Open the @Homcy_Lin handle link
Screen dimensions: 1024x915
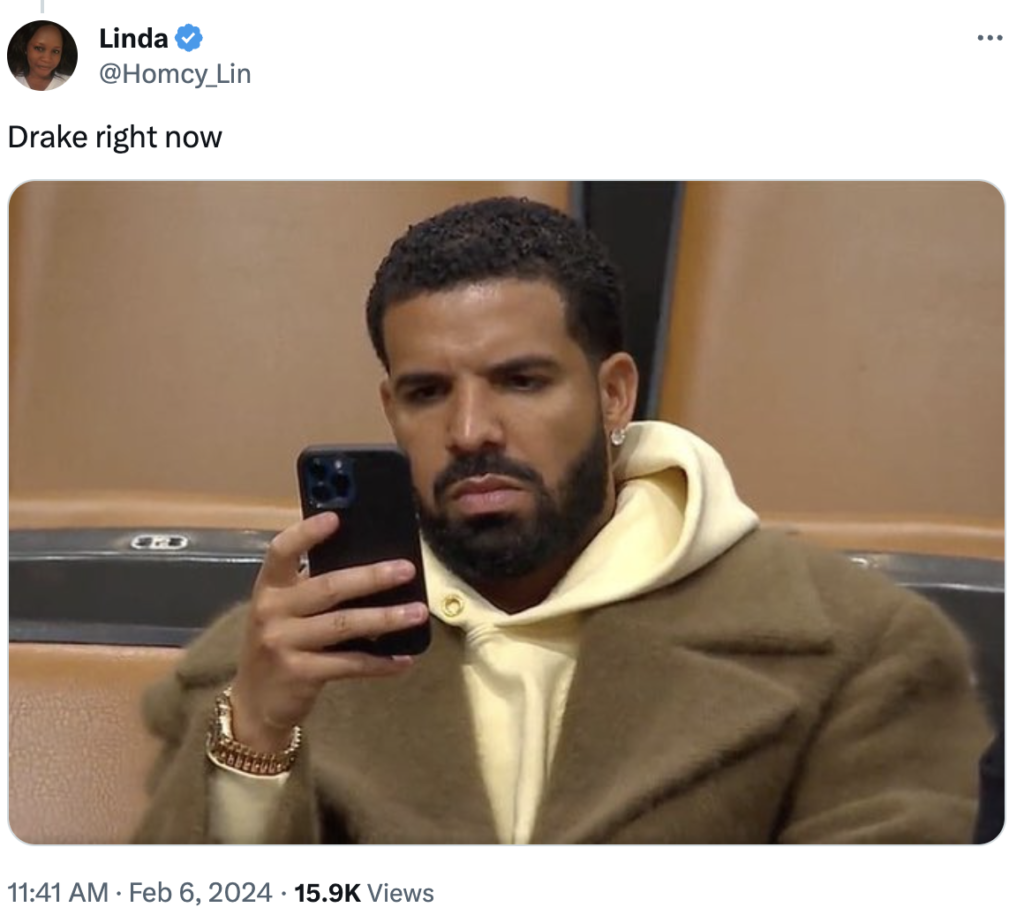[x=175, y=74]
